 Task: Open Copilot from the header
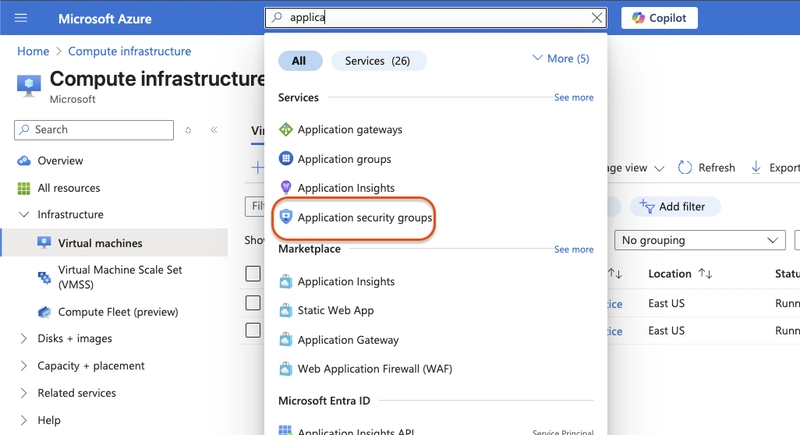click(659, 18)
